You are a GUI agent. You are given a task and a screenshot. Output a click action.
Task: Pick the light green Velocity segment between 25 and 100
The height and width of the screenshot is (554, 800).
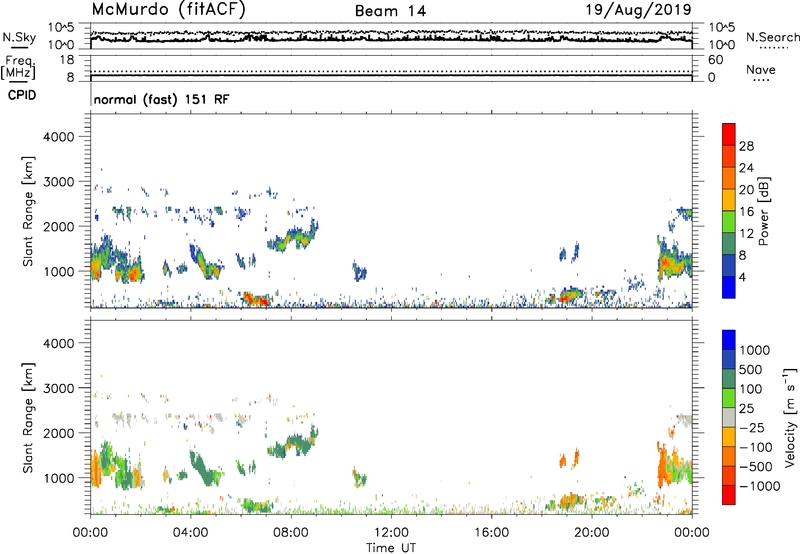coord(729,398)
